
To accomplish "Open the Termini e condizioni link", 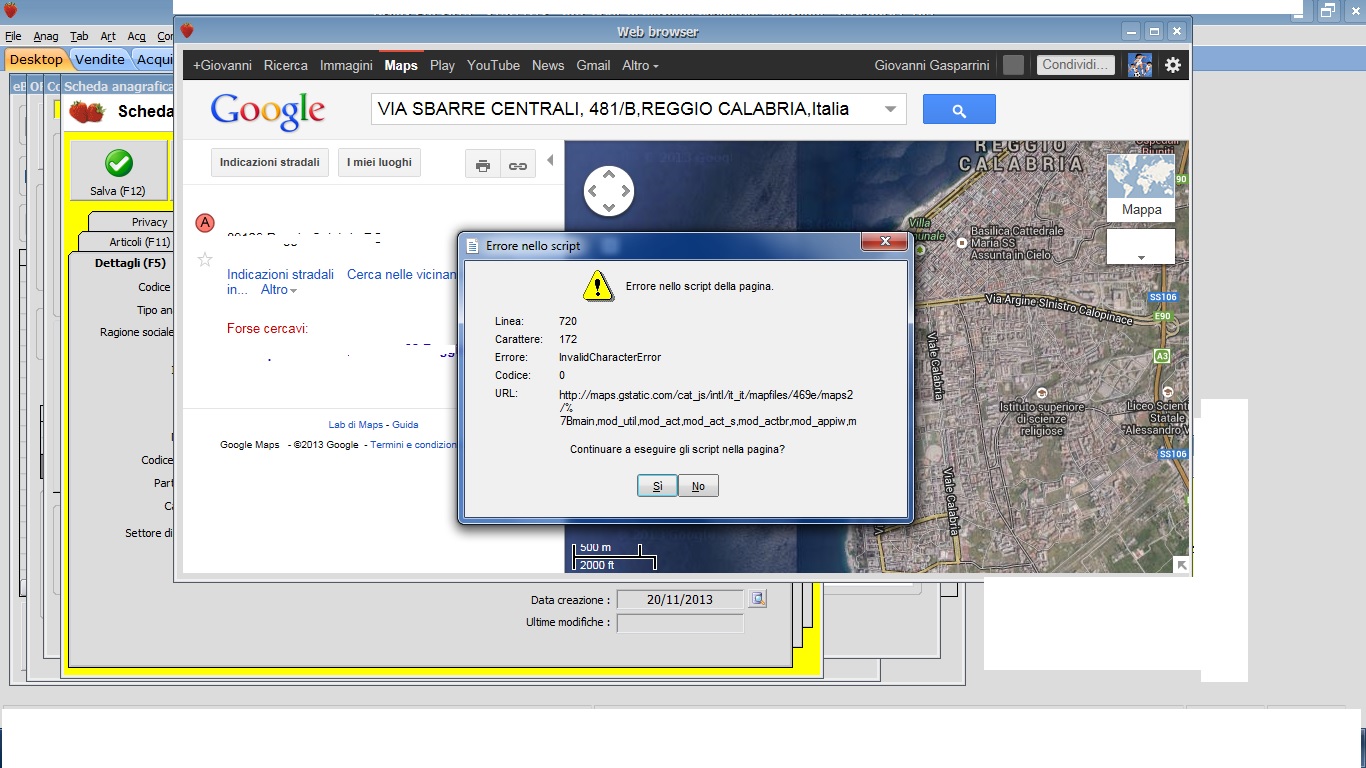I will click(414, 445).
